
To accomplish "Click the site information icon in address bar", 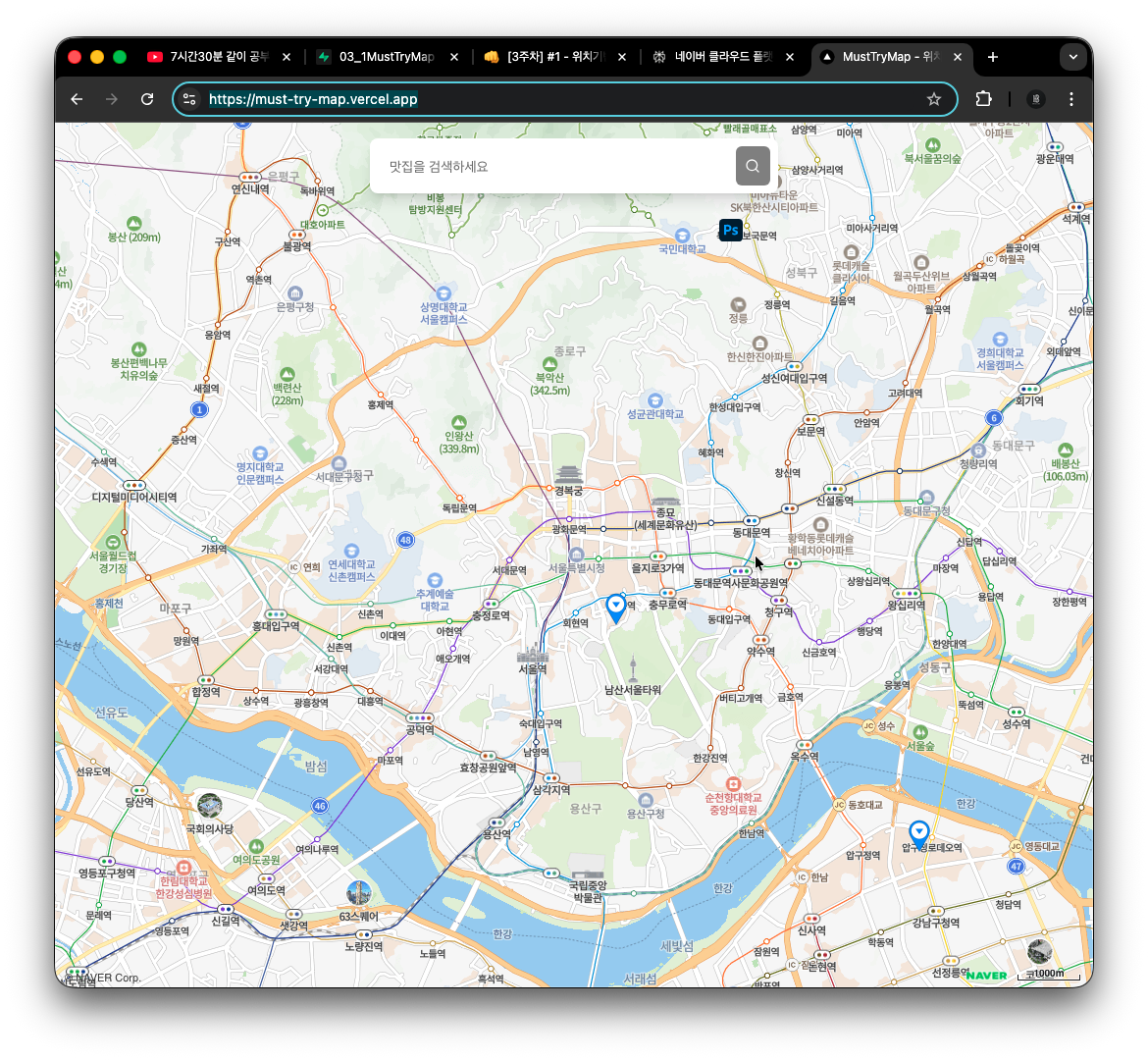I will point(188,99).
